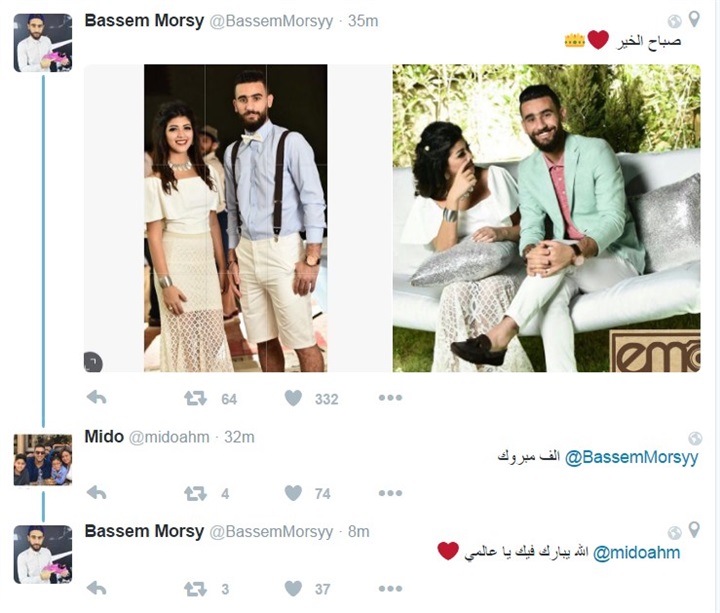Like the tweet with 332 likes
720x613 pixels.
point(293,398)
